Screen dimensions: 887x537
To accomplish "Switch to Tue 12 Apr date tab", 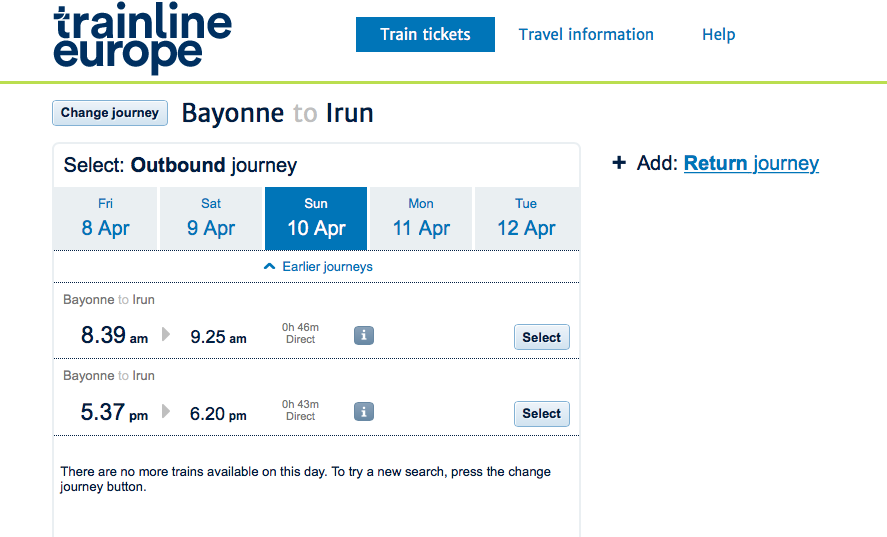I will 527,218.
